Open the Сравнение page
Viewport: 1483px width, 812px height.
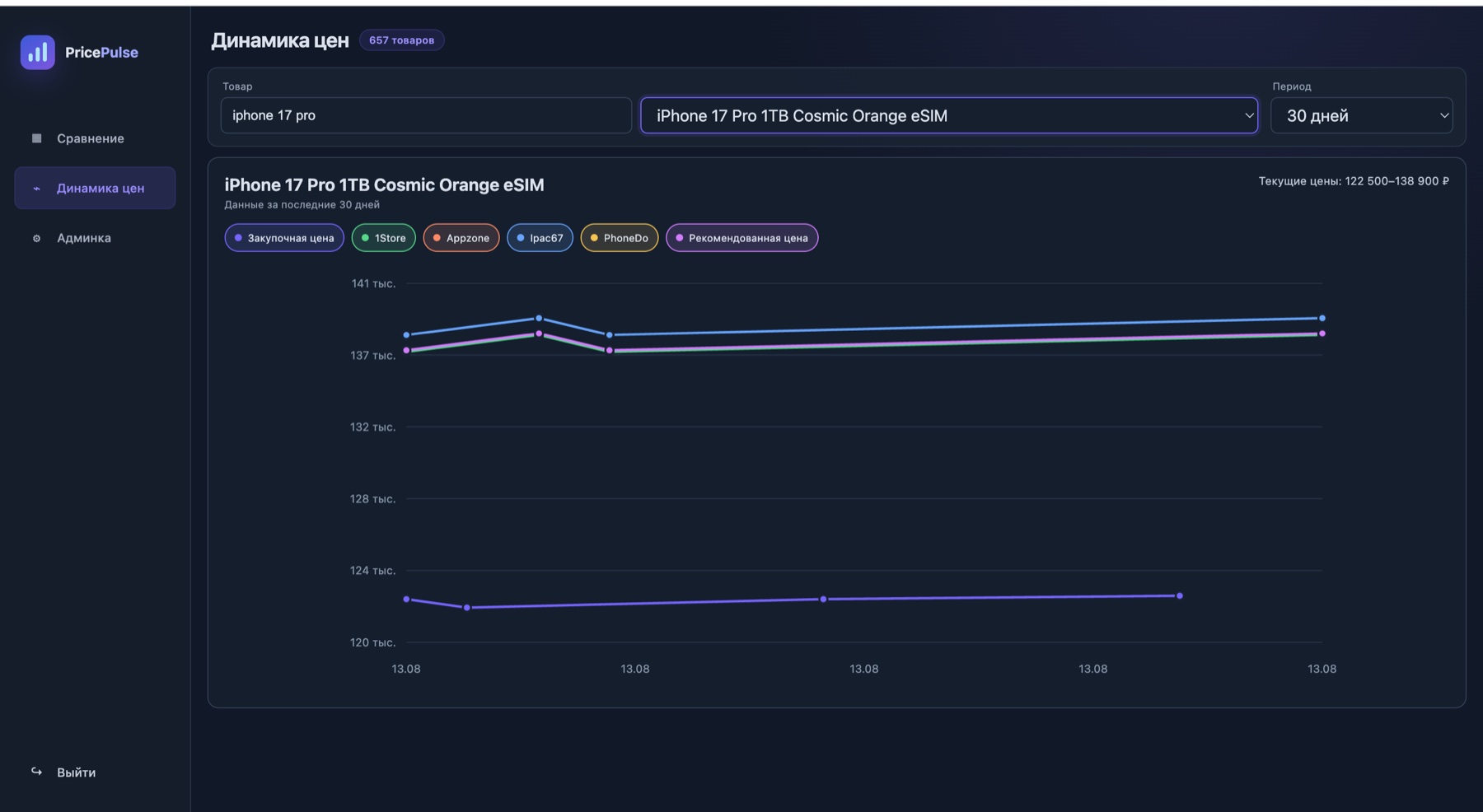[x=95, y=138]
